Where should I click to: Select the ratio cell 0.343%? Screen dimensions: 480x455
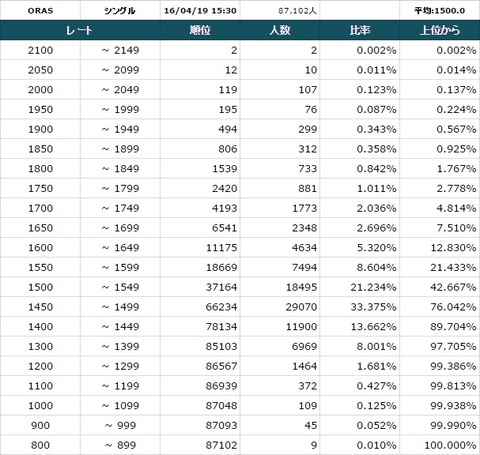point(360,129)
